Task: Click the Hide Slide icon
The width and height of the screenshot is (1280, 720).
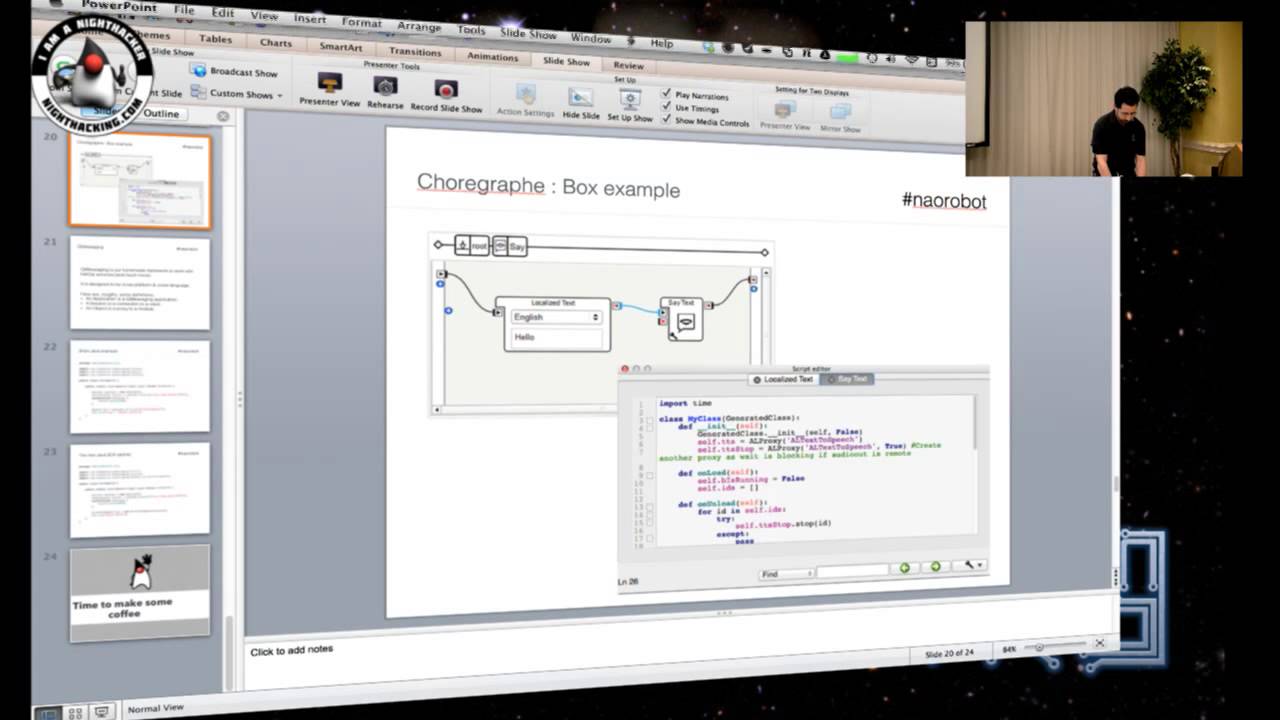Action: [580, 97]
